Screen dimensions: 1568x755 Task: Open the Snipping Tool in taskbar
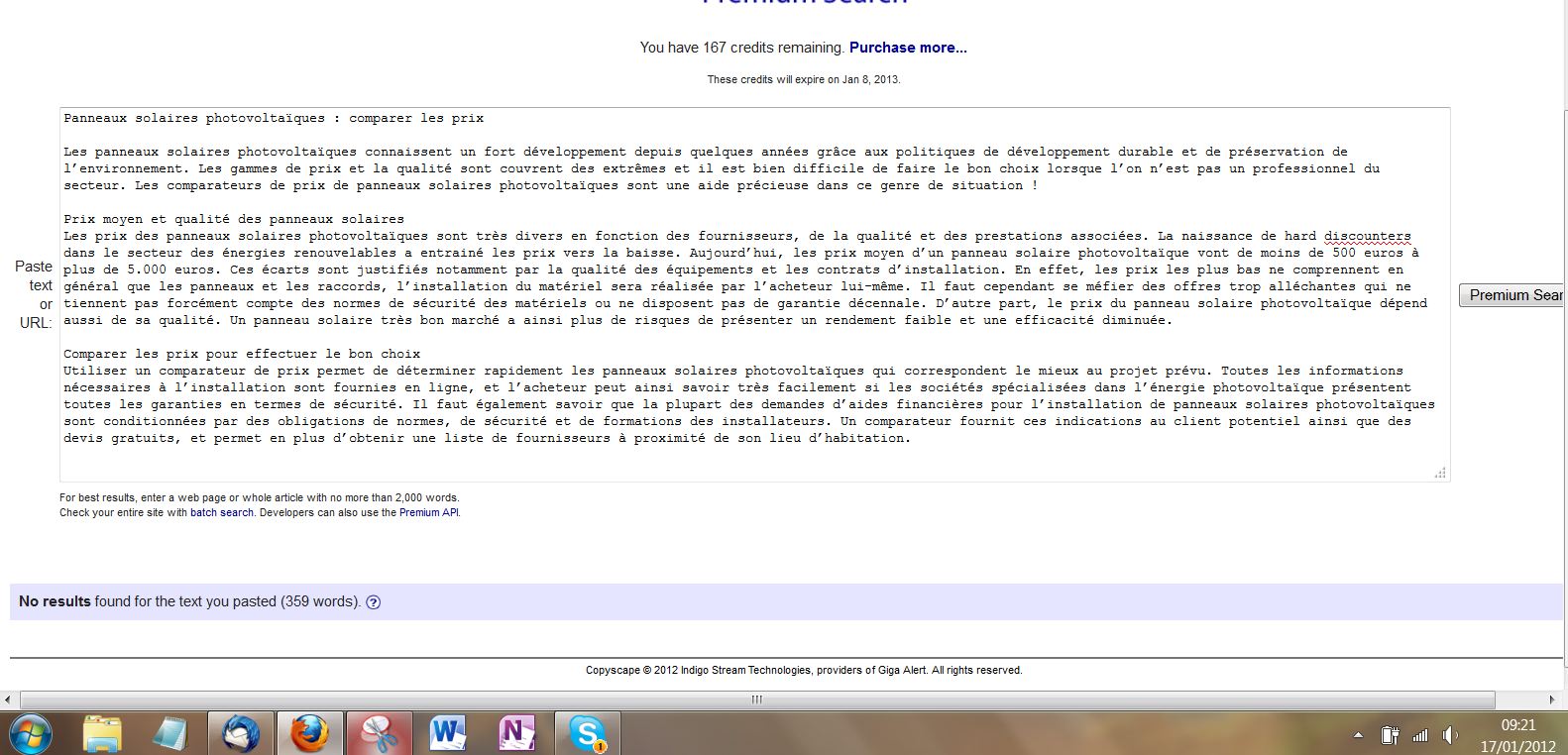pos(380,734)
